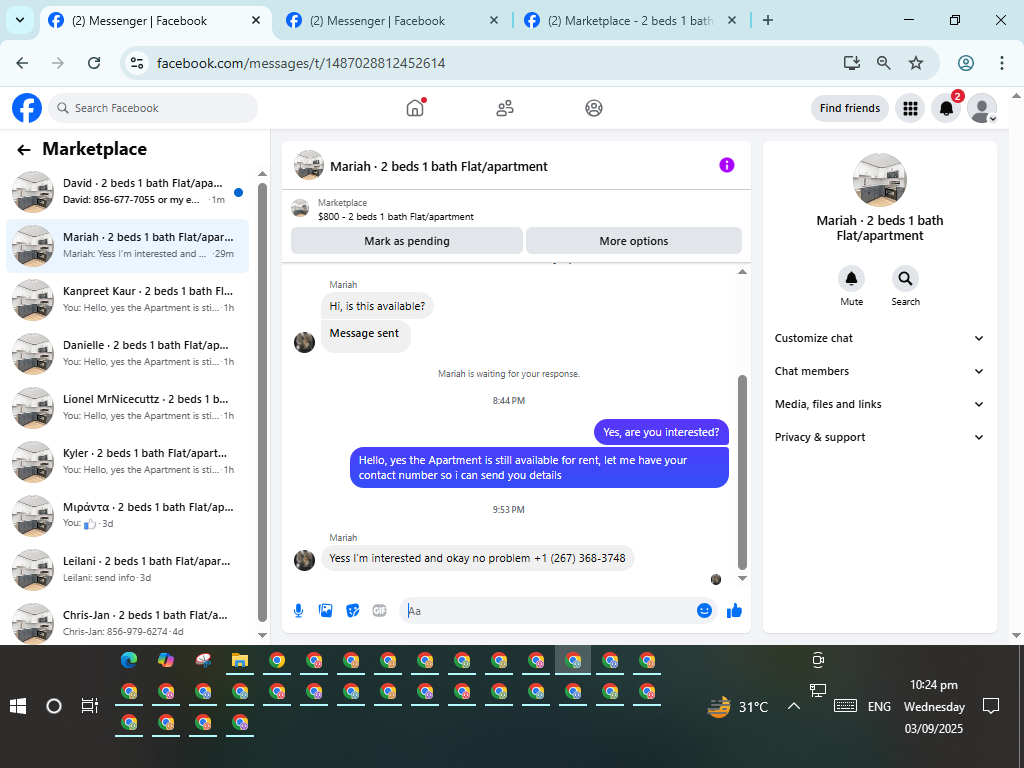Screen dimensions: 1024x768
Task: Open the Home feed icon
Action: coord(415,108)
